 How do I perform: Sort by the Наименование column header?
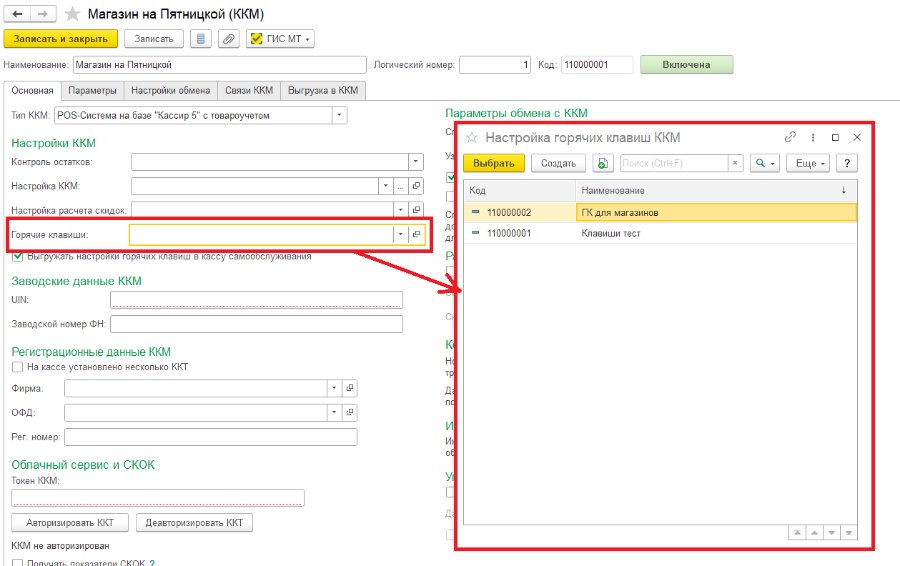click(716, 191)
